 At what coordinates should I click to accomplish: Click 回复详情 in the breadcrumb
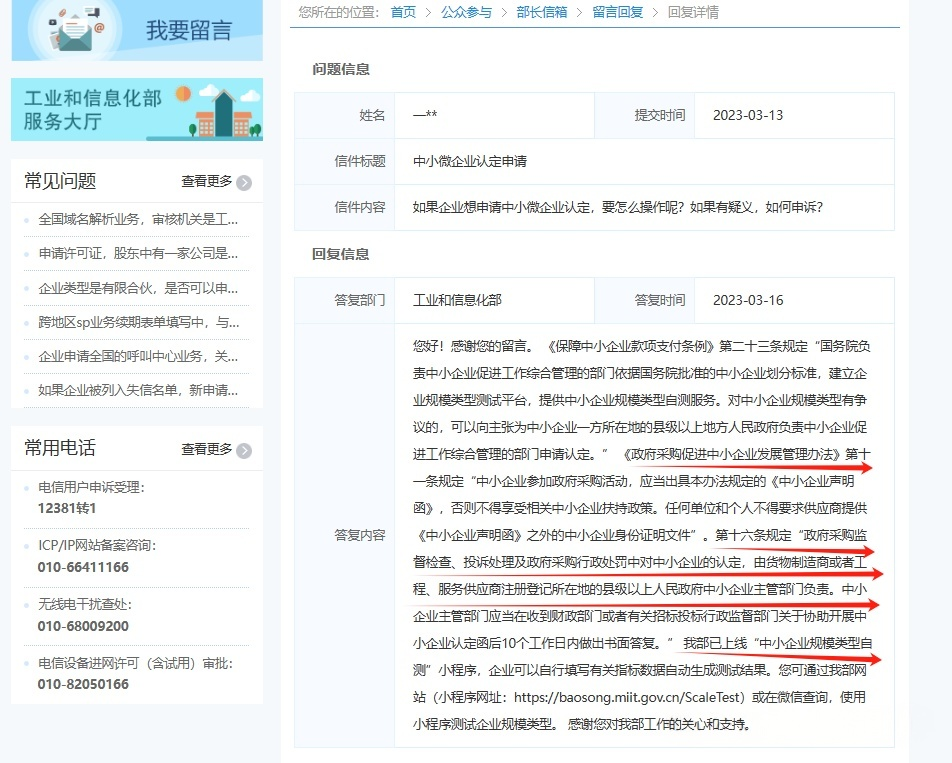pos(693,12)
